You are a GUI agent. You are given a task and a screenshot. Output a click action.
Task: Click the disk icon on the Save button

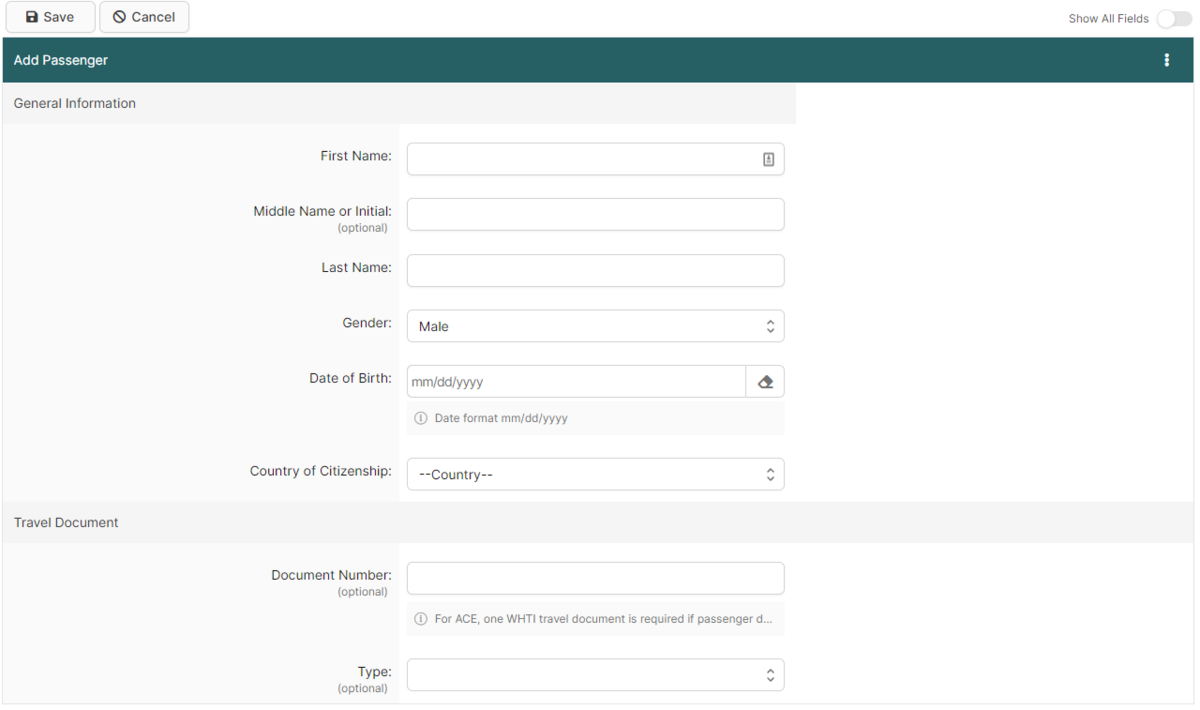click(33, 16)
